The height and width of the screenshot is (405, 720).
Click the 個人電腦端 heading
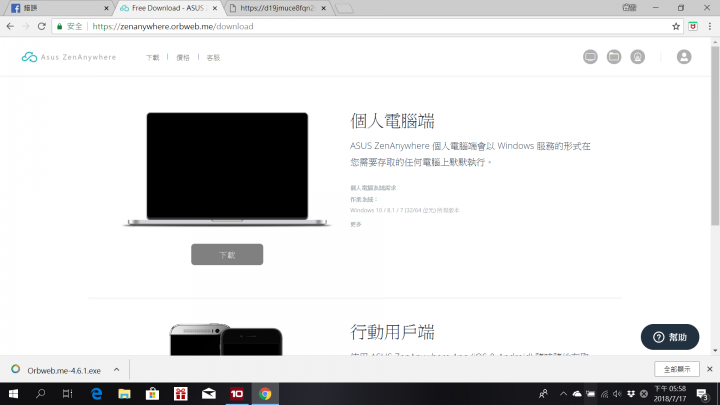392,121
